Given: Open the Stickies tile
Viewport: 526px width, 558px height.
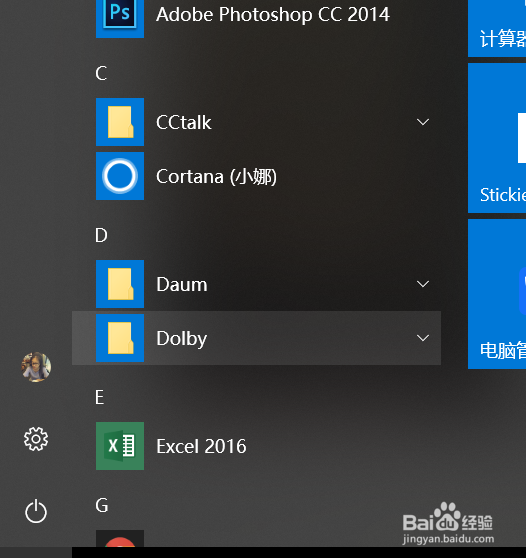Looking at the screenshot, I should [497, 138].
